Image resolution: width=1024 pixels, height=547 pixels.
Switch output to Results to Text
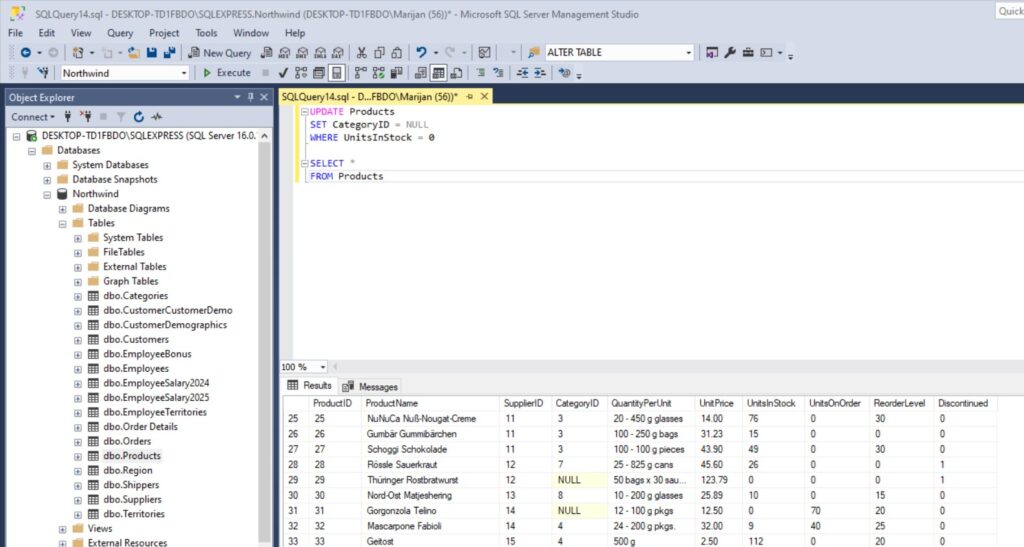(x=421, y=72)
